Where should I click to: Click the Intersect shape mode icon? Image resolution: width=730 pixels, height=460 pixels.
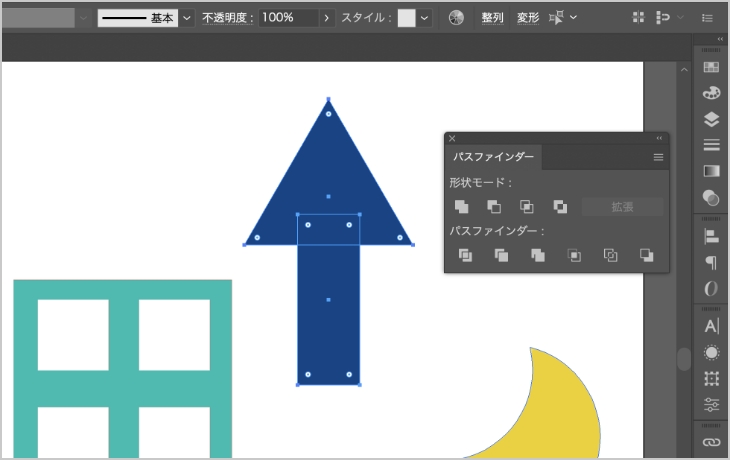click(527, 207)
